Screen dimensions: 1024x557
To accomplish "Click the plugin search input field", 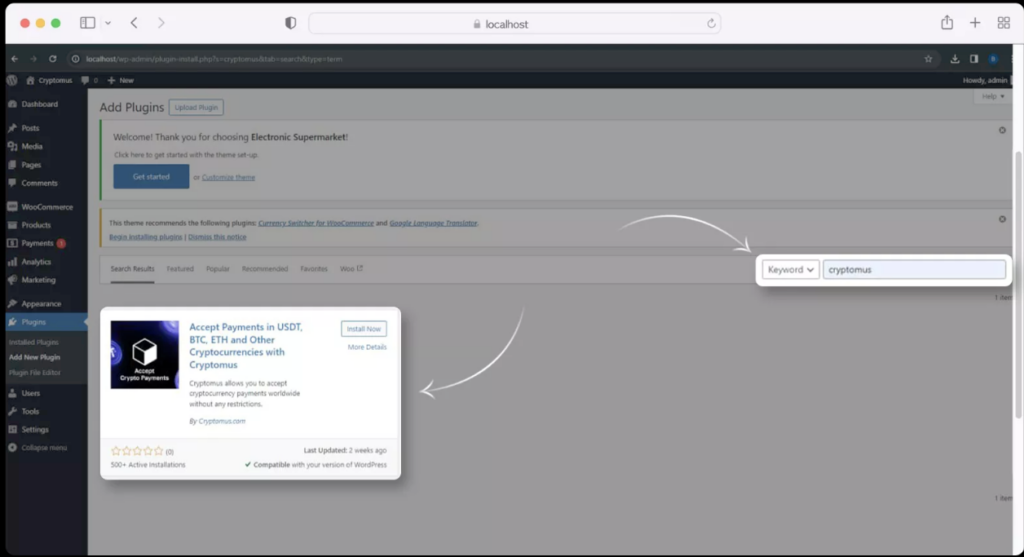I will tap(914, 269).
